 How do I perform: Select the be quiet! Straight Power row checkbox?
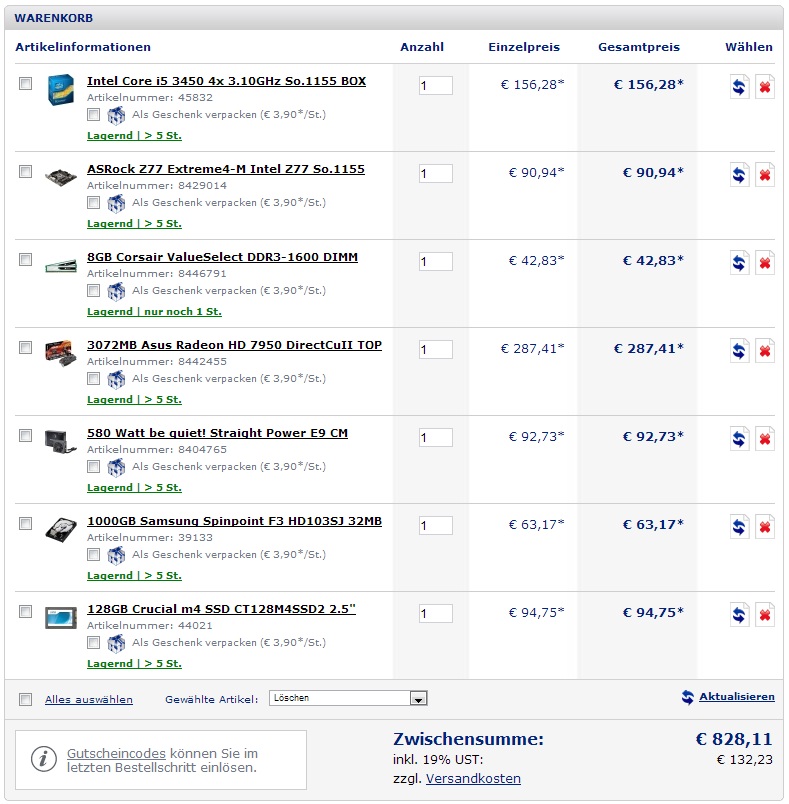click(x=25, y=435)
